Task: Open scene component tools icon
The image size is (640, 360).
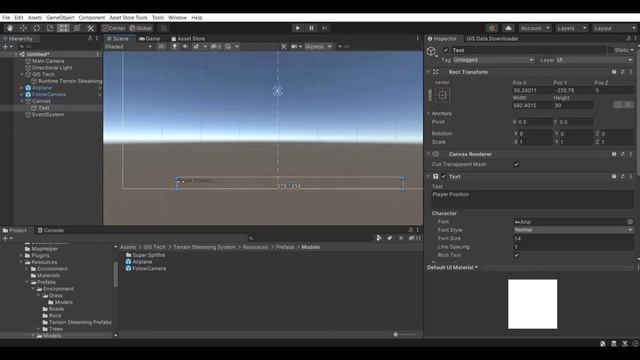Action: [284, 47]
